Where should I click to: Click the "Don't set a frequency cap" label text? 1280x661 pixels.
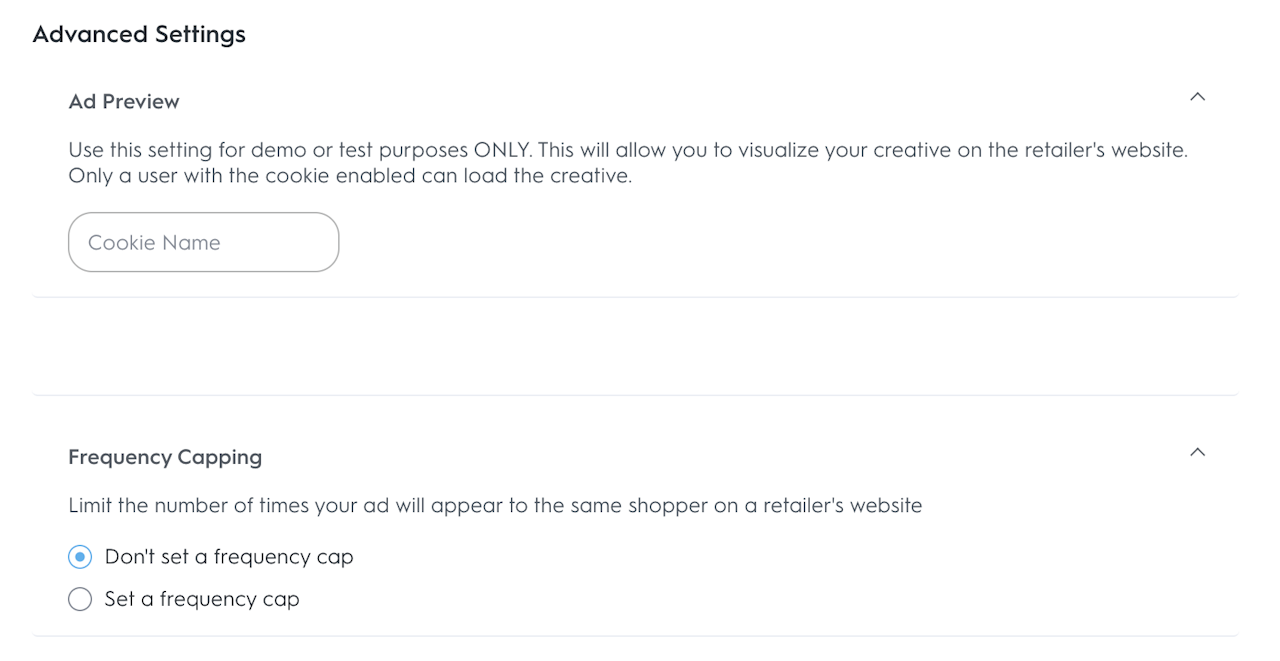(x=229, y=557)
